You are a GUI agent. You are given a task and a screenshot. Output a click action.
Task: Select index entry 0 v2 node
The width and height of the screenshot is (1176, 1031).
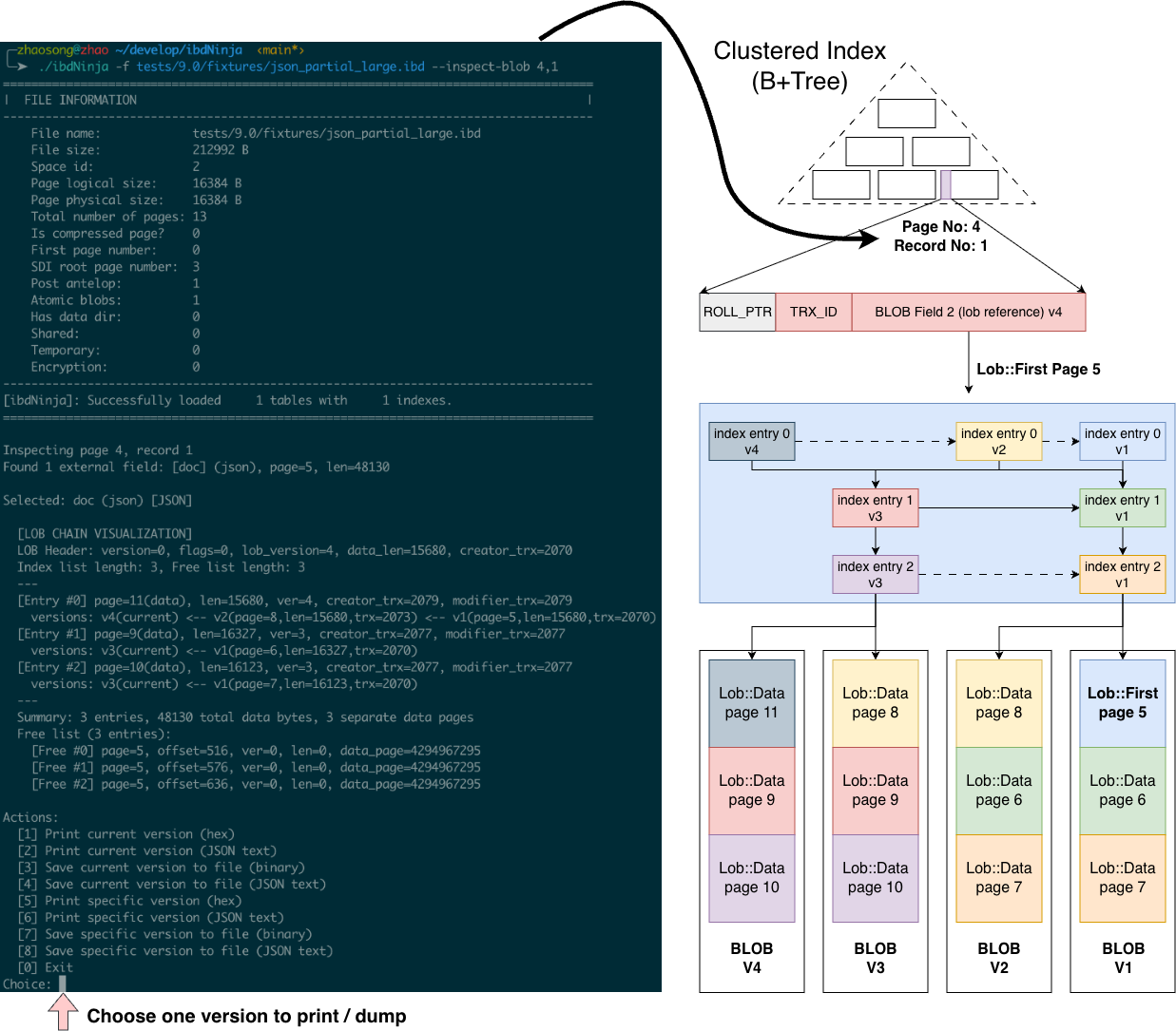[x=998, y=442]
